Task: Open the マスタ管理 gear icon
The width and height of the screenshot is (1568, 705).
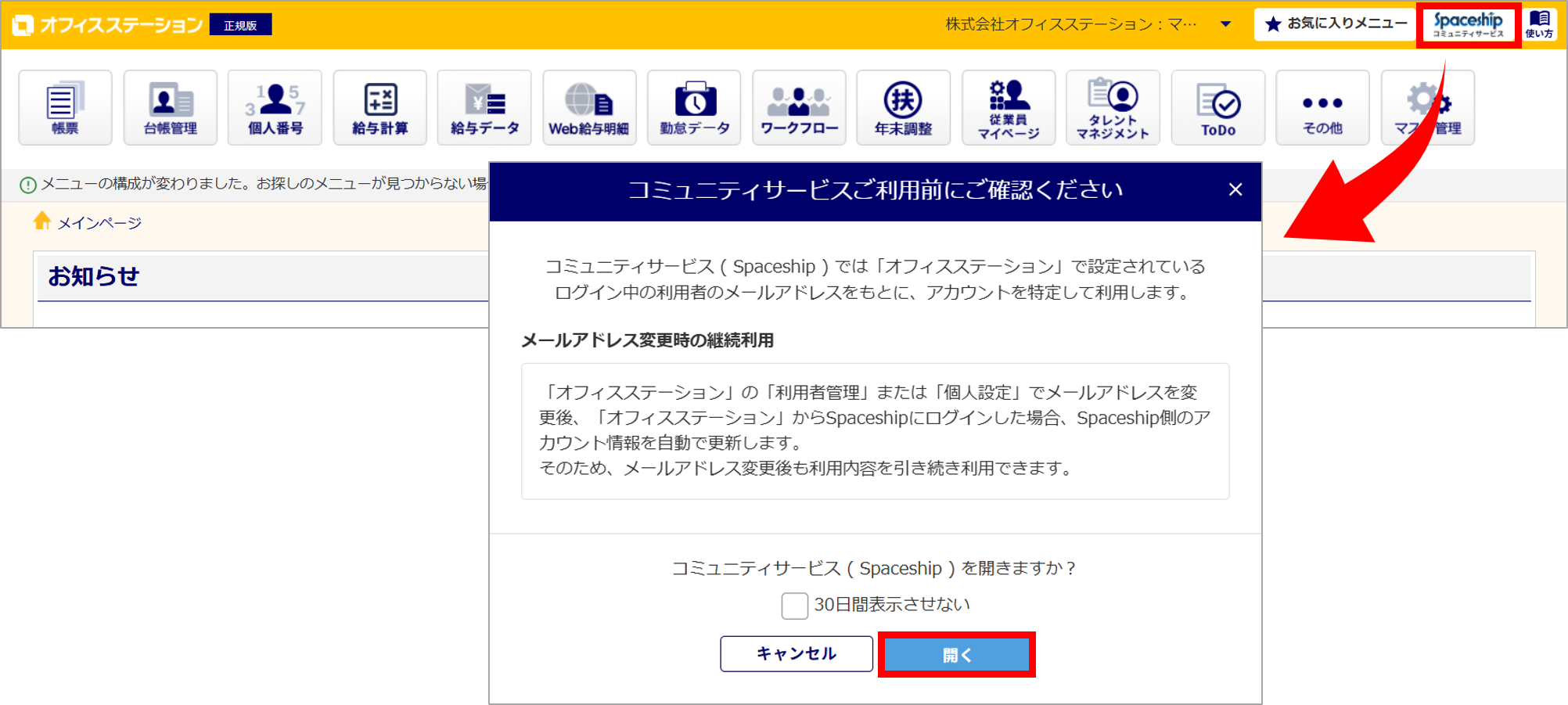Action: pyautogui.click(x=1427, y=107)
